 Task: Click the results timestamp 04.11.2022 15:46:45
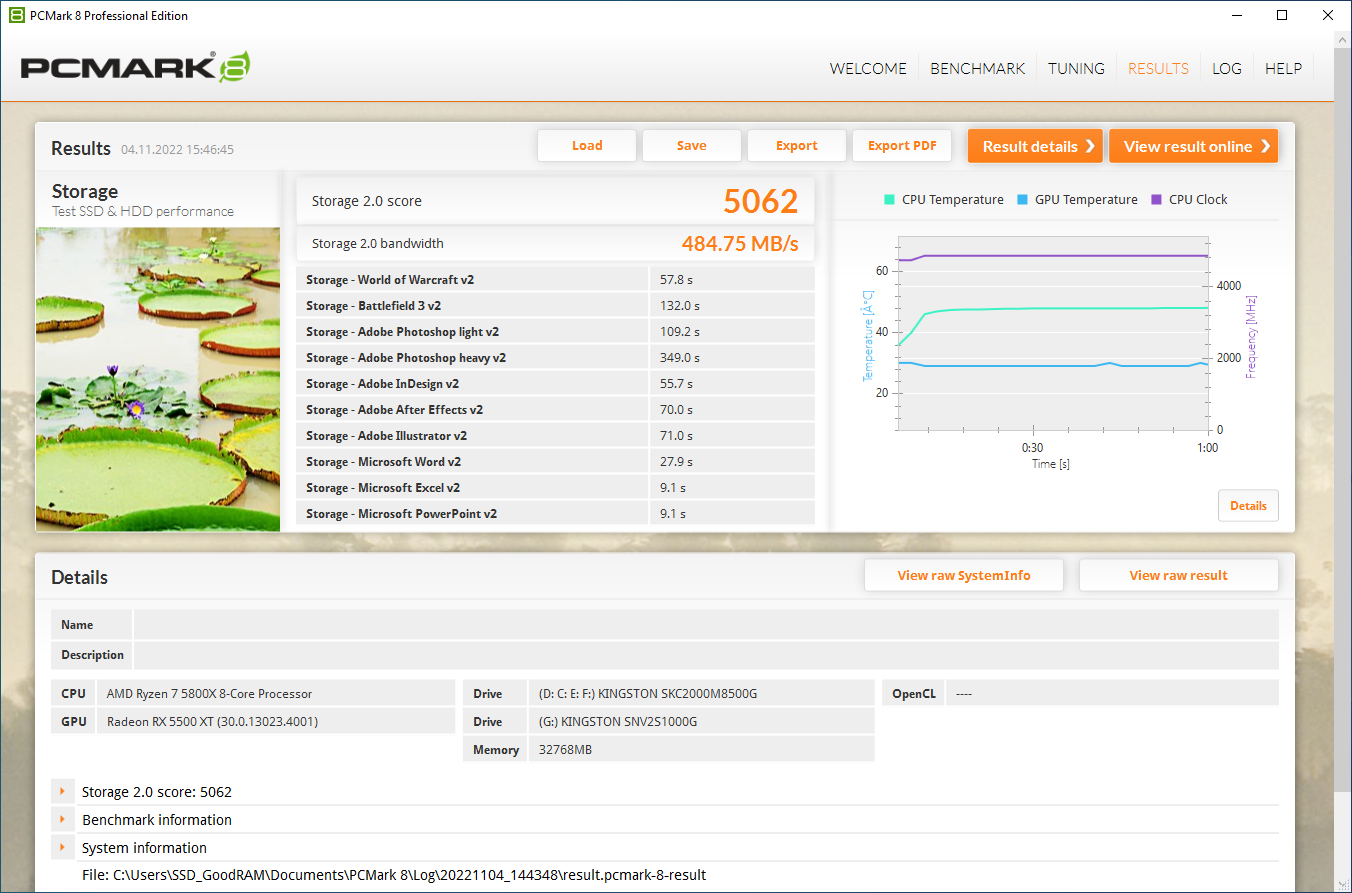[x=177, y=149]
